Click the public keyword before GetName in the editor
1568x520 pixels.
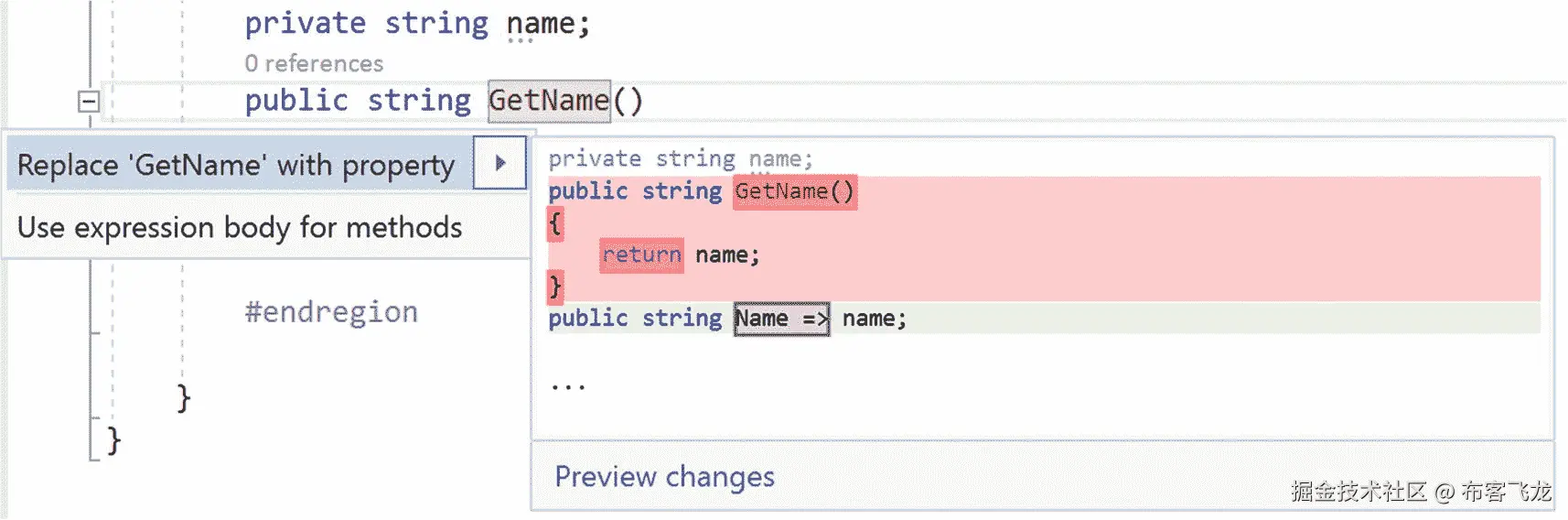tap(295, 100)
